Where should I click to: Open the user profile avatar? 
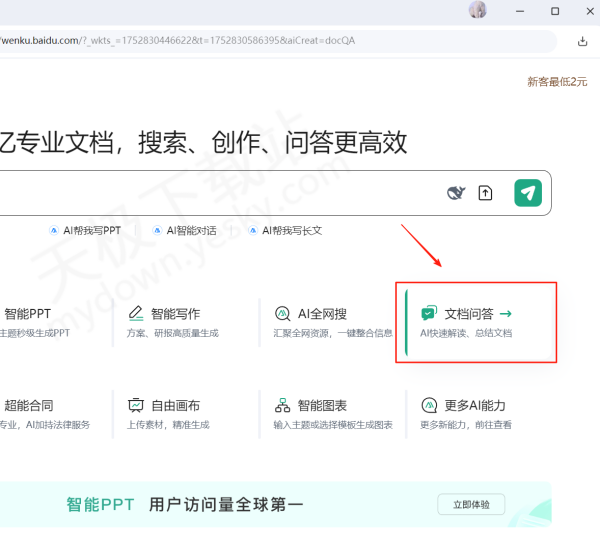(478, 10)
